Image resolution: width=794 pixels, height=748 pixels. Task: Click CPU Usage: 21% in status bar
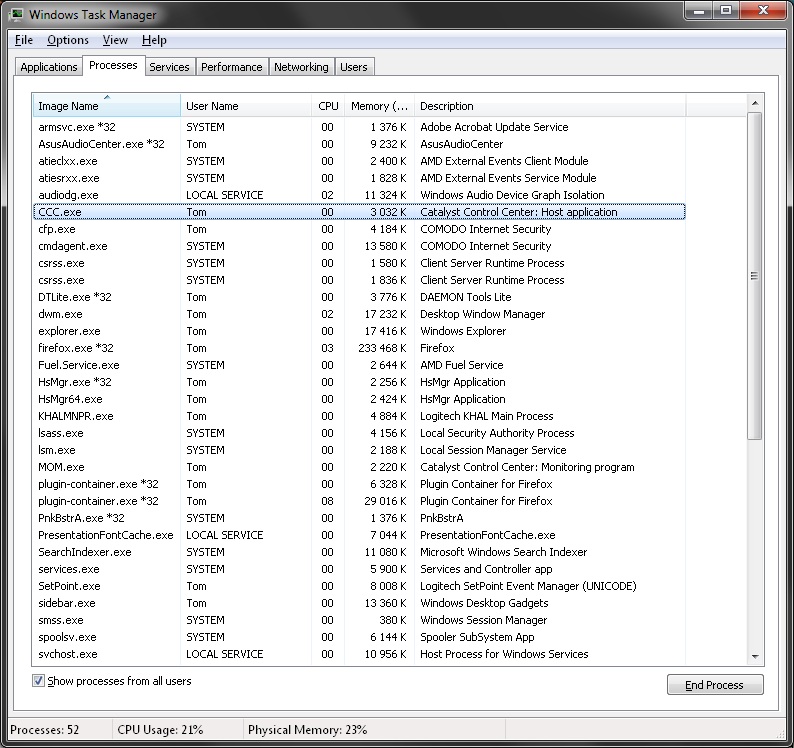[x=160, y=730]
